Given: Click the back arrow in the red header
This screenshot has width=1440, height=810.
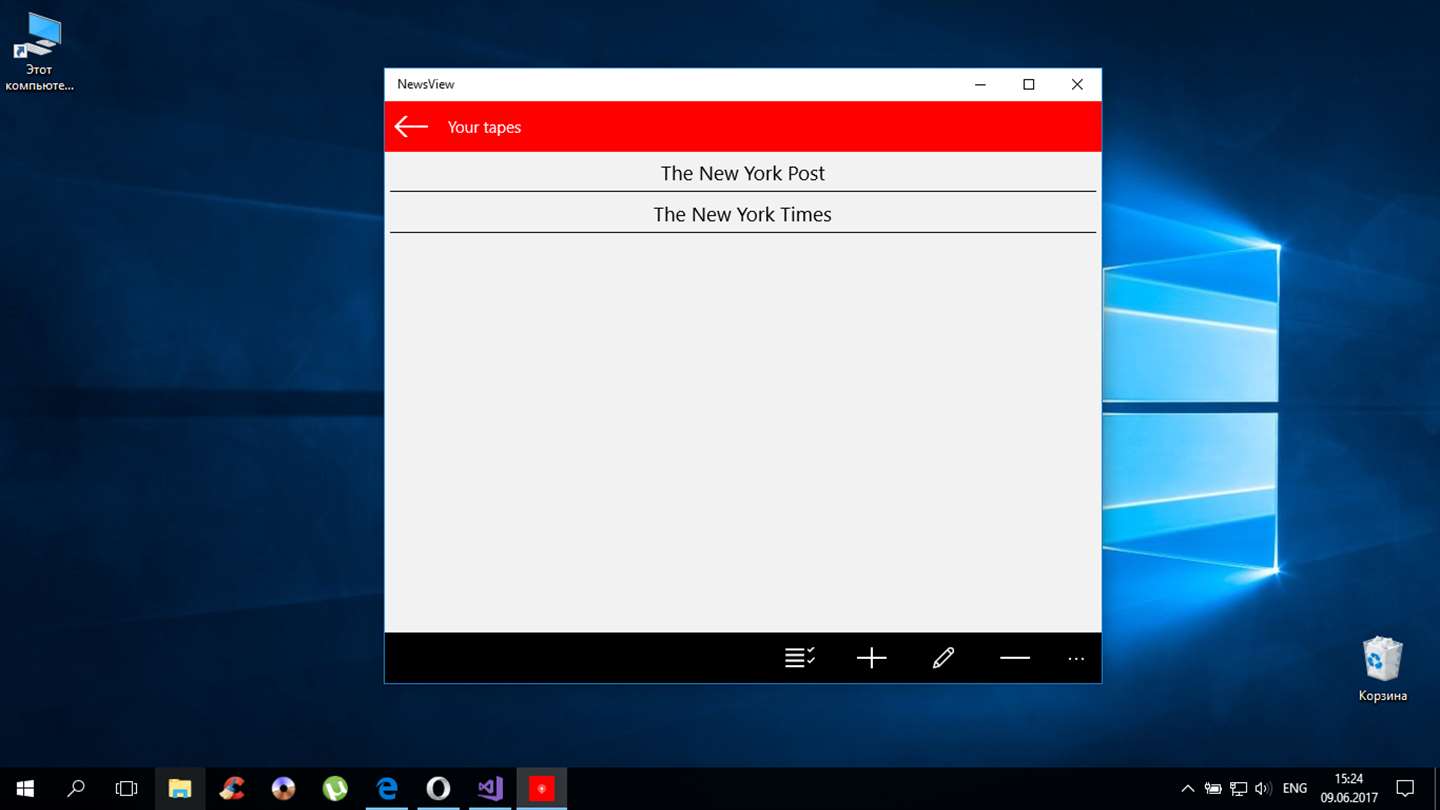Looking at the screenshot, I should tap(411, 126).
